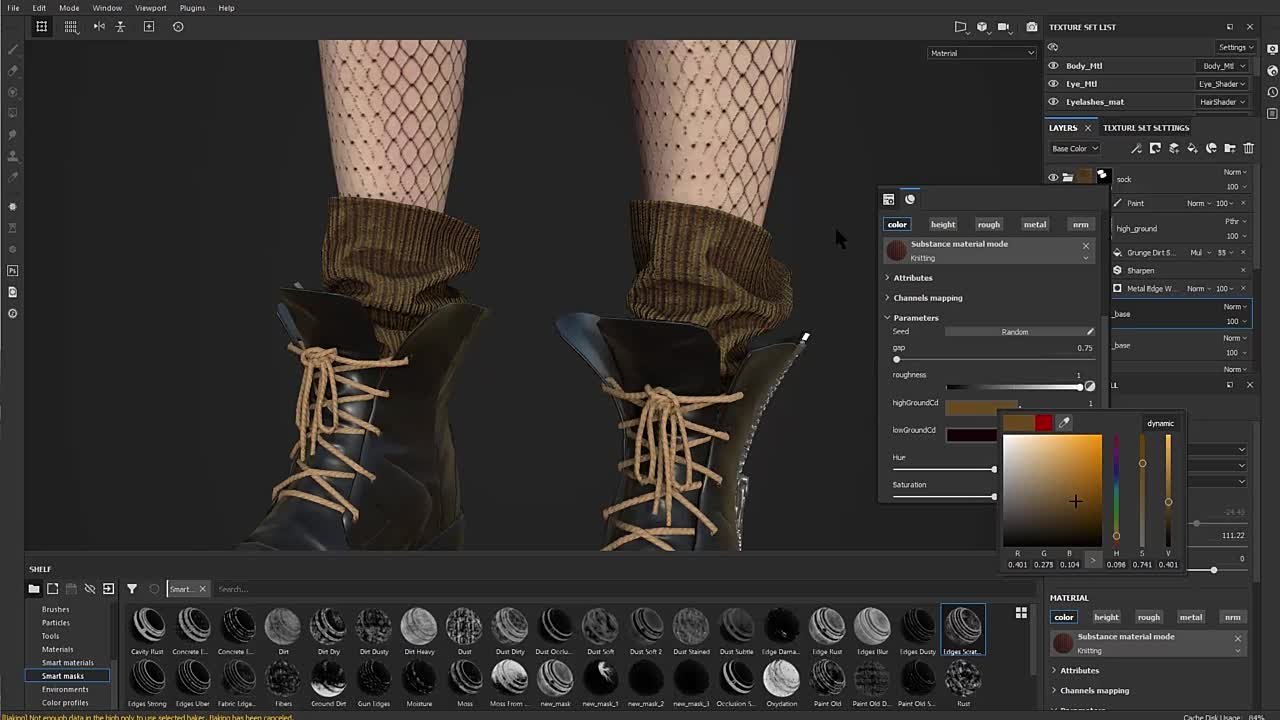Remove Substance material in popup

click(x=1086, y=245)
